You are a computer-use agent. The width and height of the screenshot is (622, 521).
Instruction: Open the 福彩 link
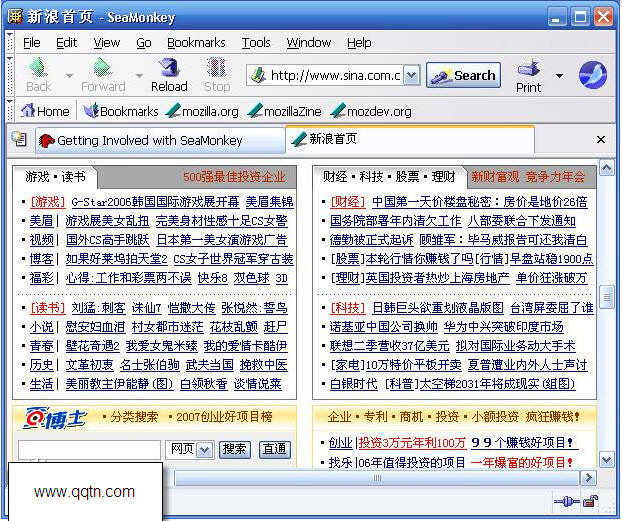41,278
